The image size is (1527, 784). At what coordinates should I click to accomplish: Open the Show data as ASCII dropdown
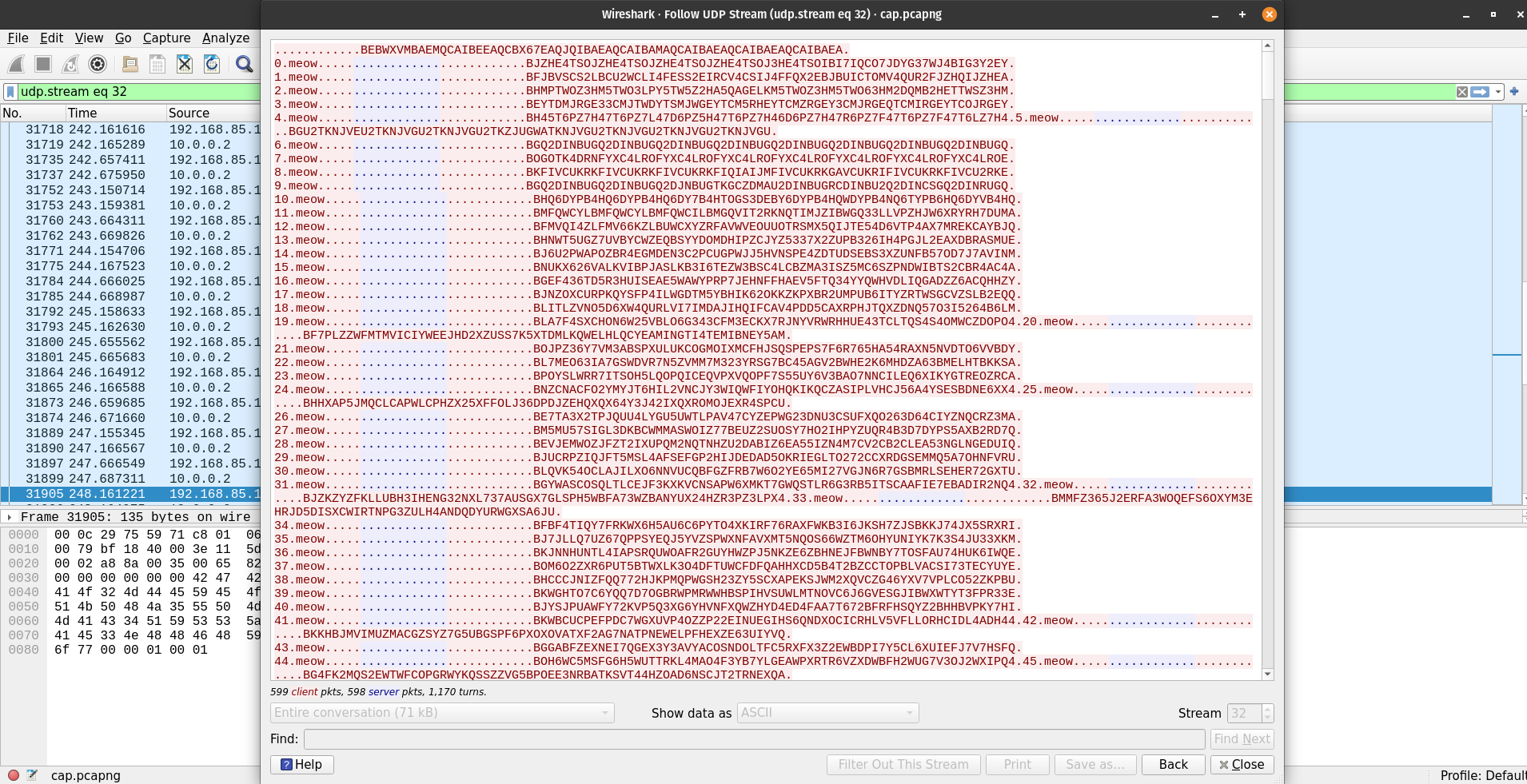pyautogui.click(x=827, y=713)
